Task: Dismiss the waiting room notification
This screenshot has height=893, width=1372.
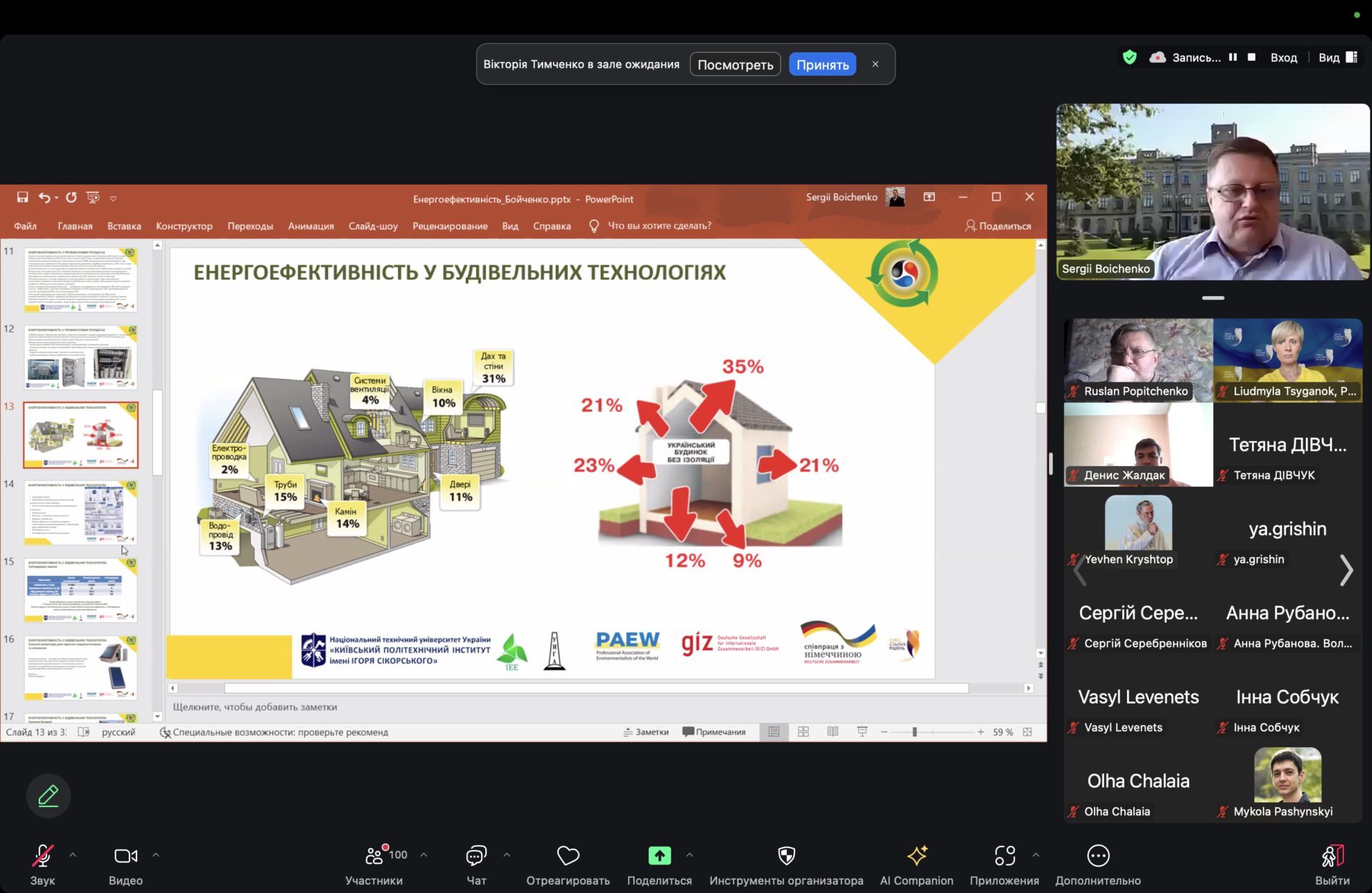Action: point(875,64)
